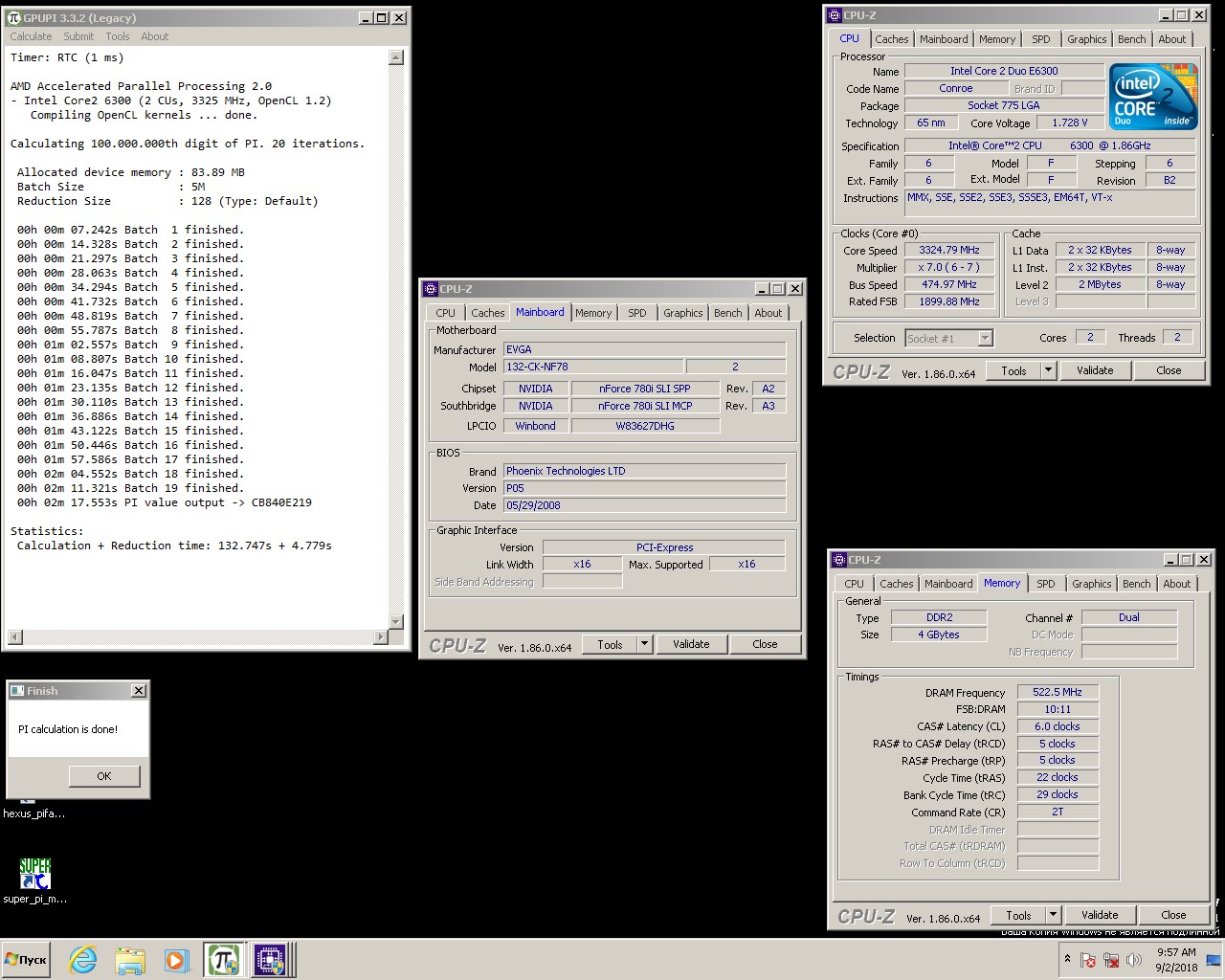Click the network tray icon with red X
This screenshot has height=980, width=1225.
tap(1111, 960)
